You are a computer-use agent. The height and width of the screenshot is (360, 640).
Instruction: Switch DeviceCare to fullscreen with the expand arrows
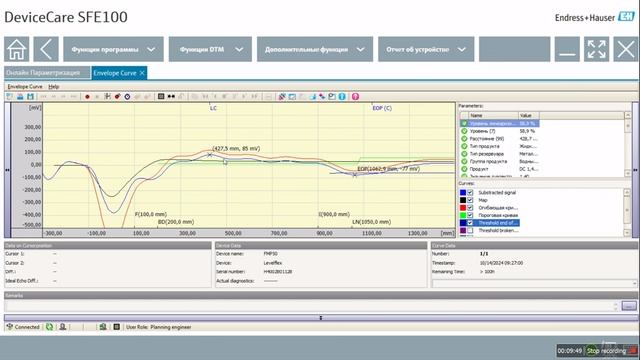[x=596, y=49]
